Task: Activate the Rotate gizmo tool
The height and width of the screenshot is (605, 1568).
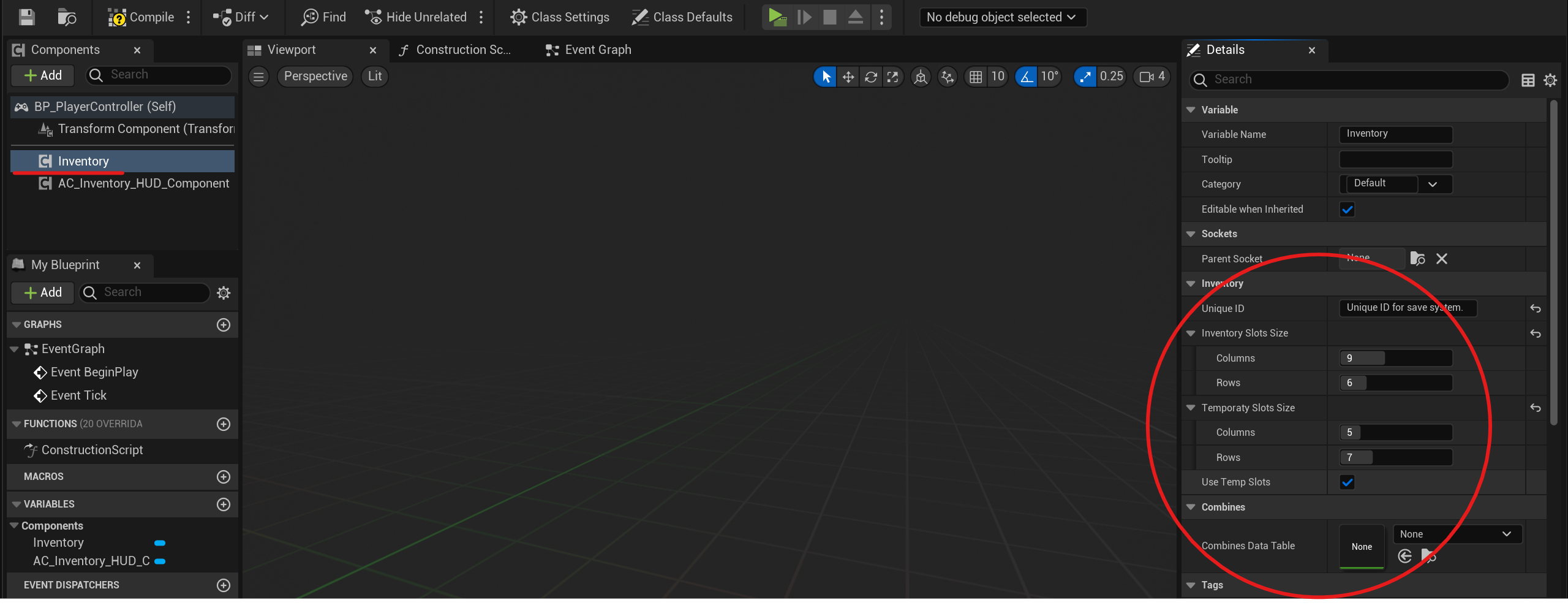Action: pyautogui.click(x=870, y=77)
